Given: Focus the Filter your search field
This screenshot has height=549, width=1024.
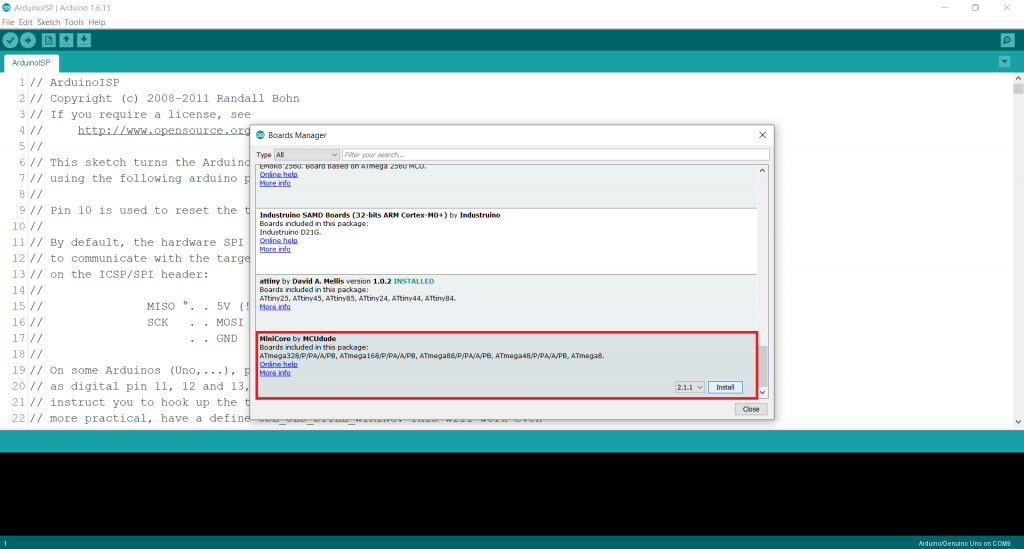Looking at the screenshot, I should (556, 155).
